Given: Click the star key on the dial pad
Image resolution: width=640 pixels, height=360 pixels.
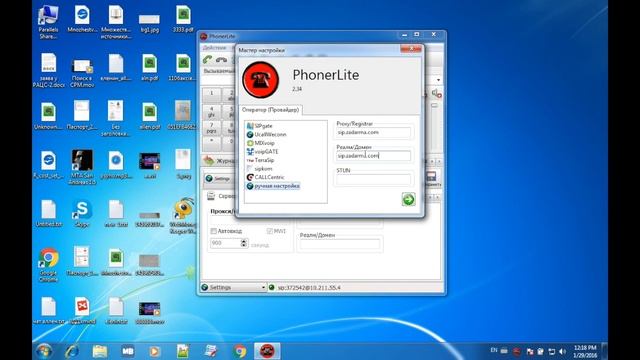Looking at the screenshot, I should coord(211,143).
